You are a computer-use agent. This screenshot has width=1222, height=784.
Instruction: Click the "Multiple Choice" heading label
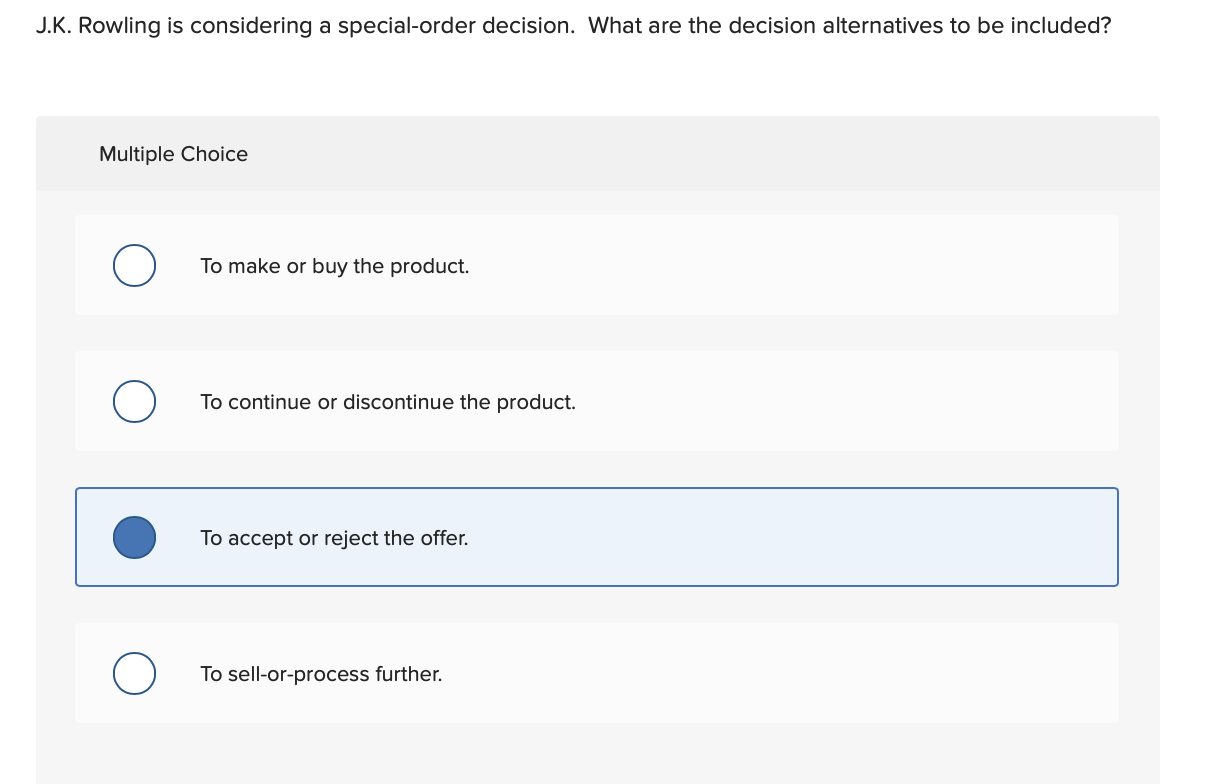(x=173, y=154)
